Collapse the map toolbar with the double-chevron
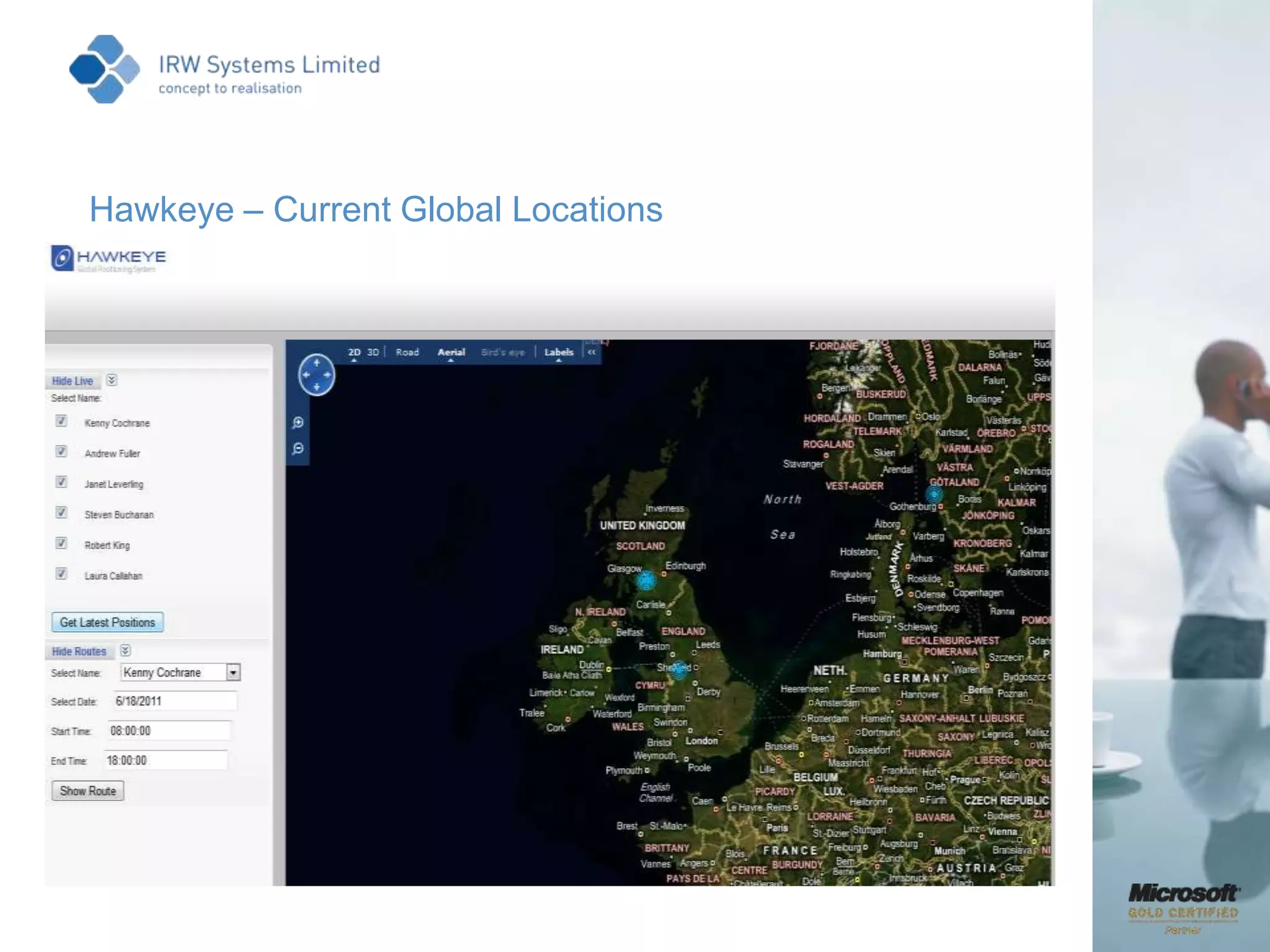This screenshot has height=952, width=1270. 592,352
